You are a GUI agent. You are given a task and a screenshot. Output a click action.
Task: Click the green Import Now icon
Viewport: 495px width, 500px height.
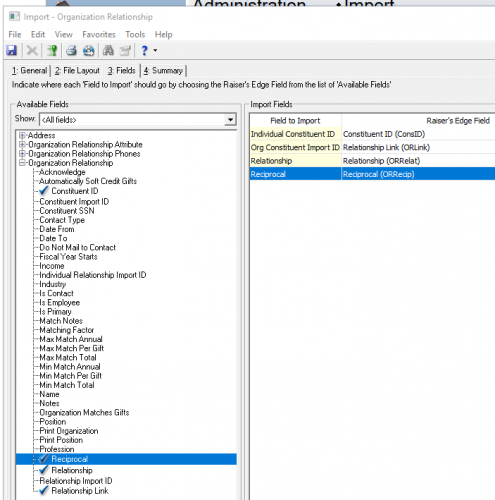point(52,51)
